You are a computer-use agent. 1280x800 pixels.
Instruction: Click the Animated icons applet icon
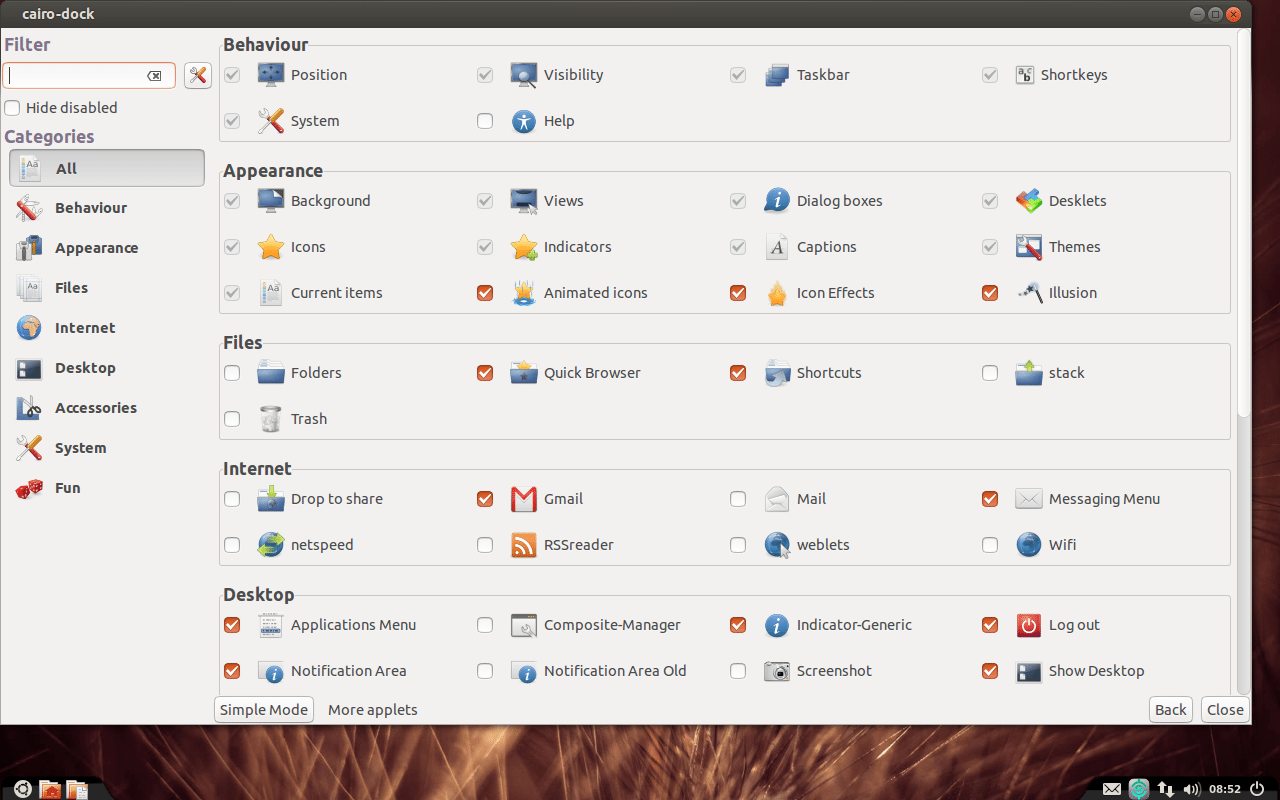[524, 293]
